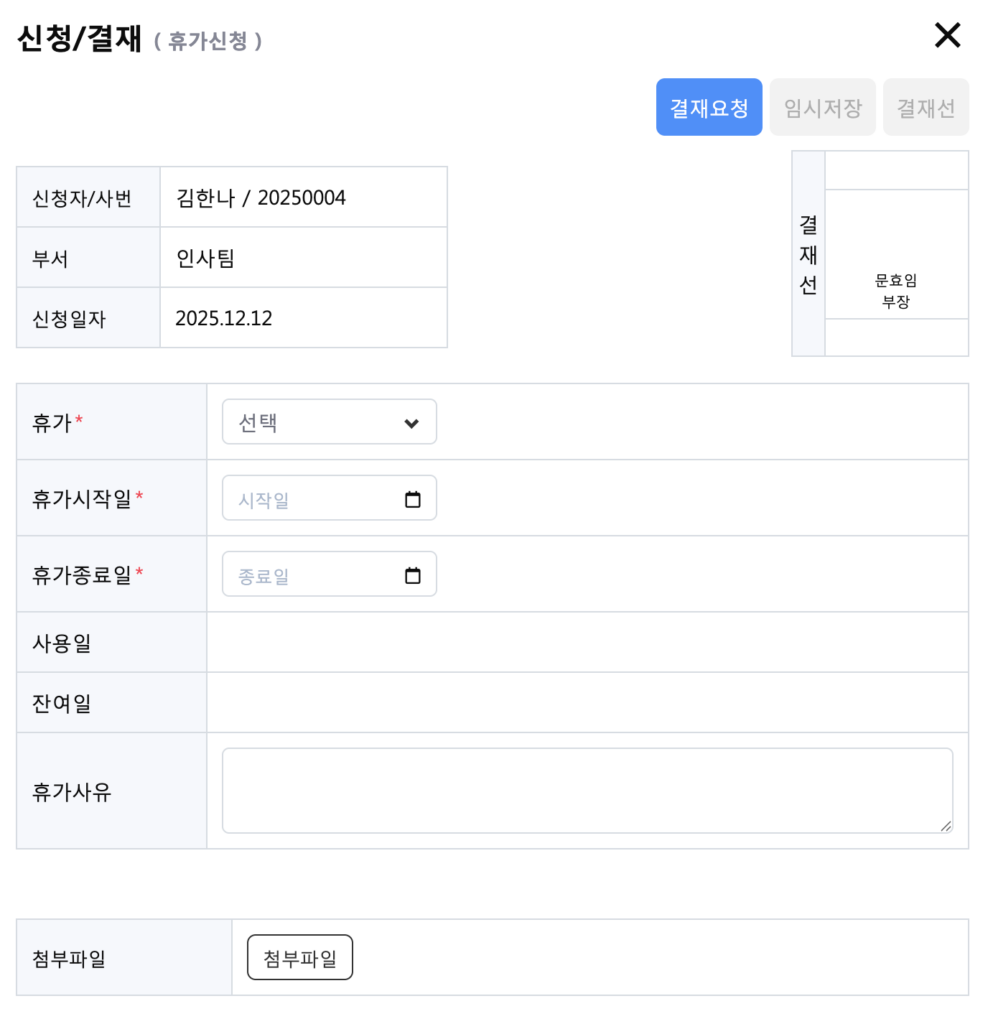Grab the resize handle of 휴가사유 textarea
The width and height of the screenshot is (988, 1024).
coord(946,826)
